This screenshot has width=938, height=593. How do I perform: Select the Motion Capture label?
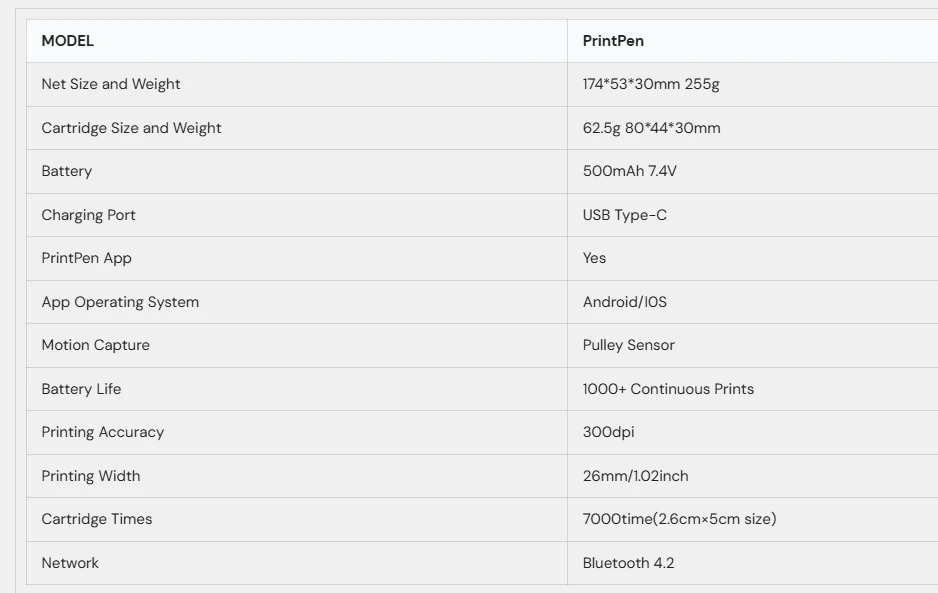pos(95,345)
